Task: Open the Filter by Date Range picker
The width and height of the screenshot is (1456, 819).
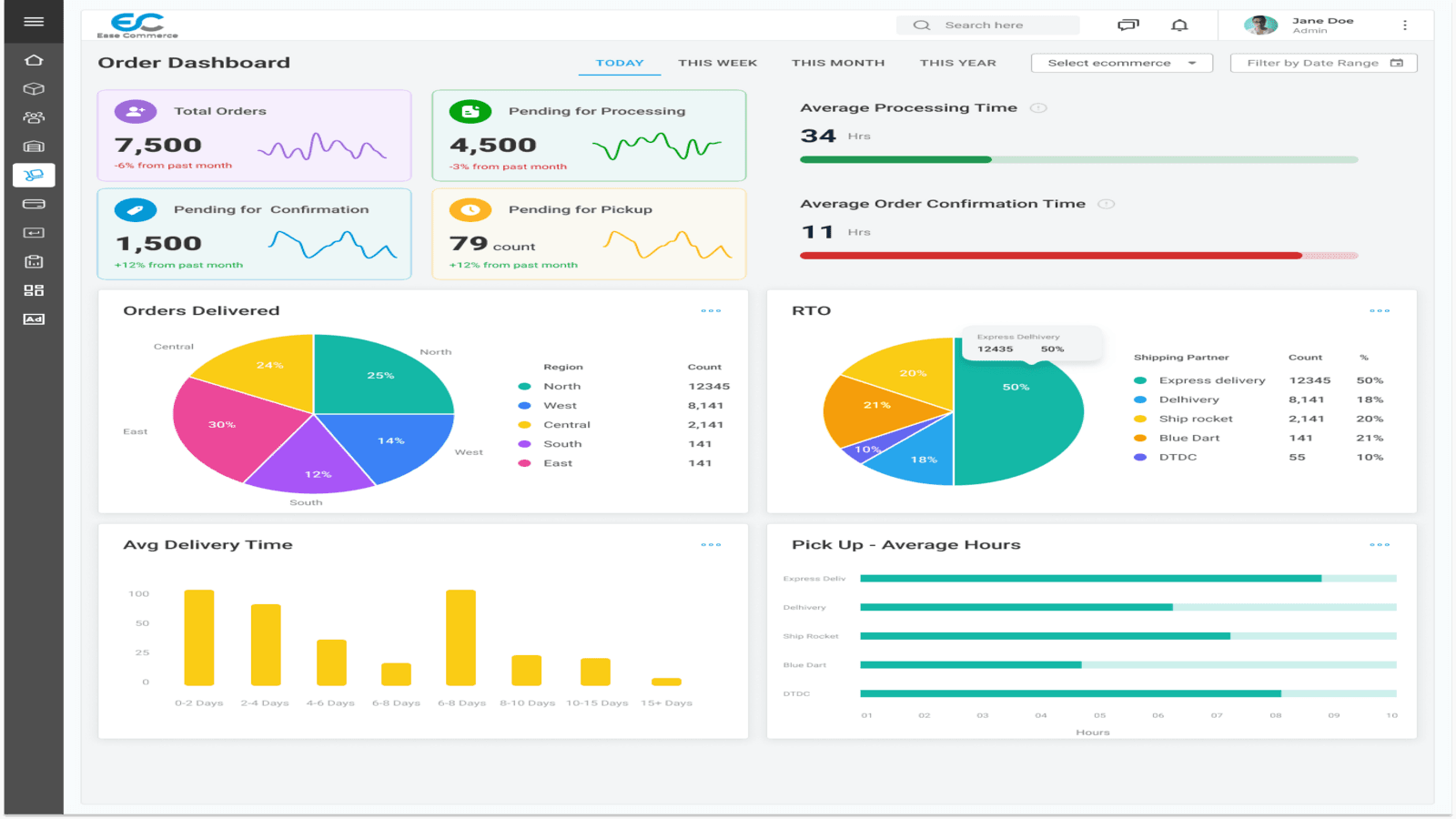Action: tap(1323, 63)
